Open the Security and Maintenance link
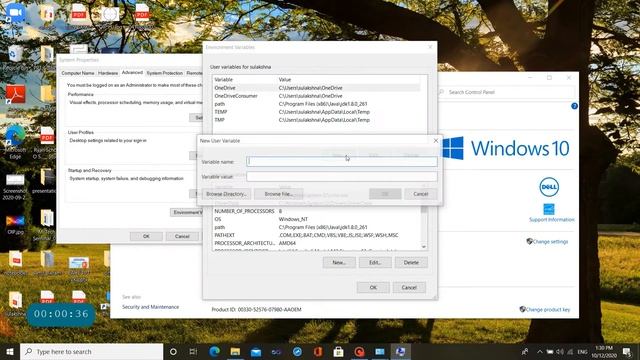Viewport: 640px width, 360px height. point(151,307)
